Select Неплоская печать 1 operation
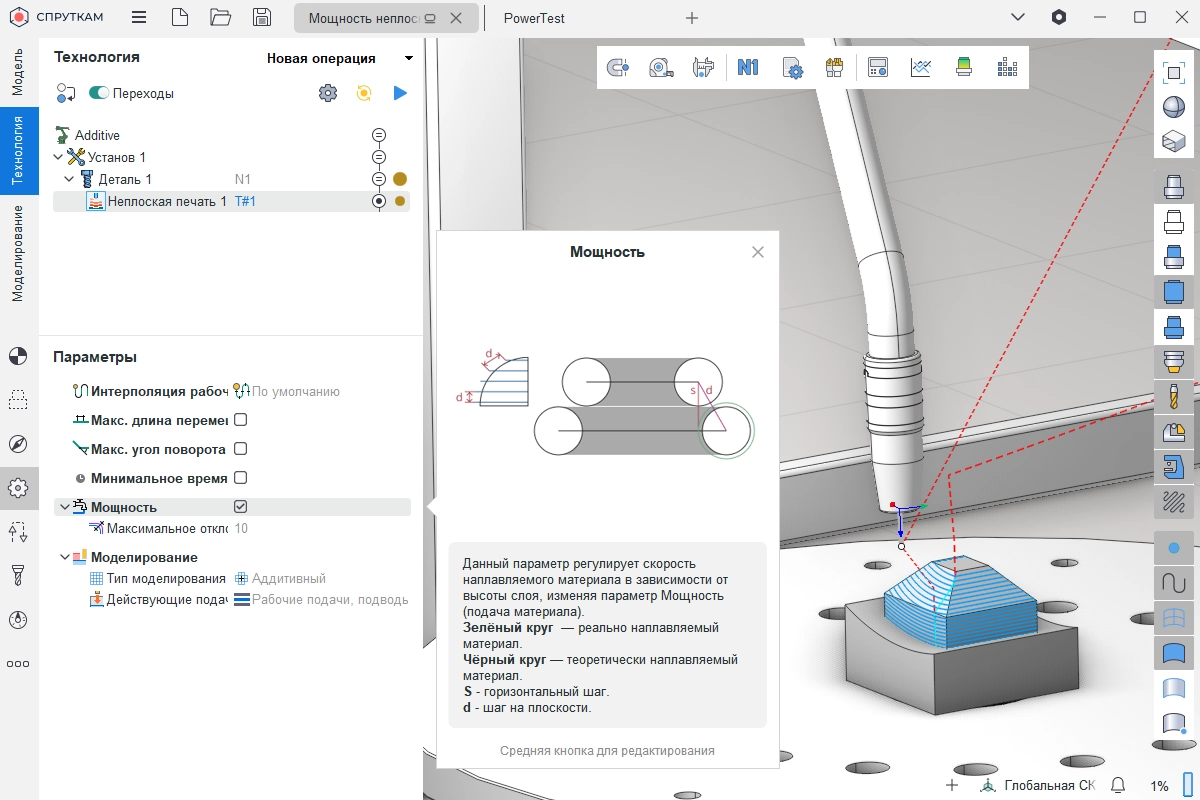This screenshot has height=800, width=1200. point(166,201)
